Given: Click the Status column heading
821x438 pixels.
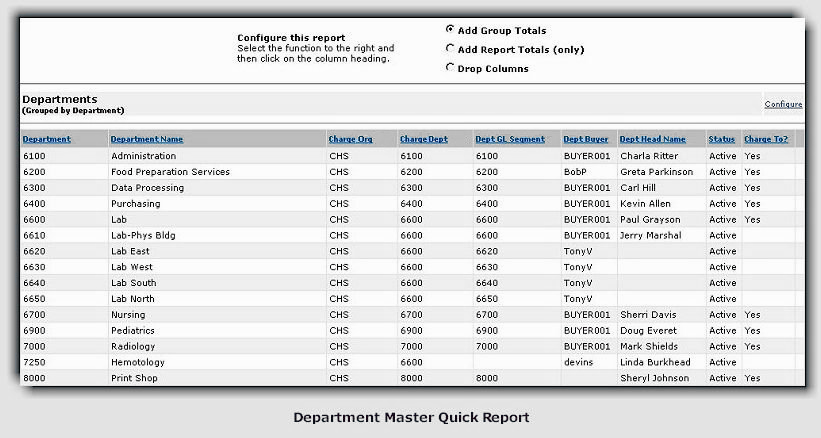Looking at the screenshot, I should 721,139.
